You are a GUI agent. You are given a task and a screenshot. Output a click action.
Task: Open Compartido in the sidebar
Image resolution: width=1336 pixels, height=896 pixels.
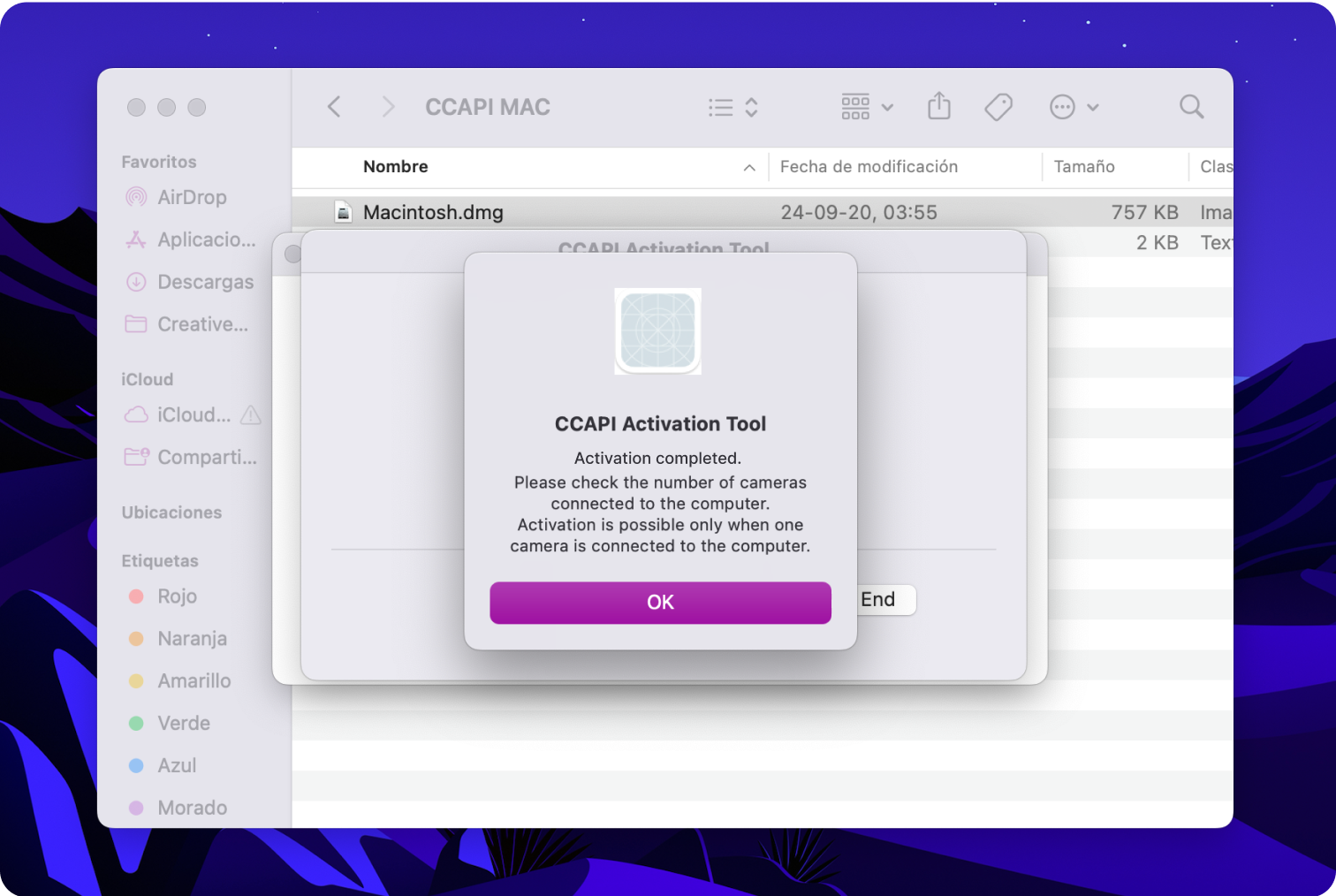[192, 457]
